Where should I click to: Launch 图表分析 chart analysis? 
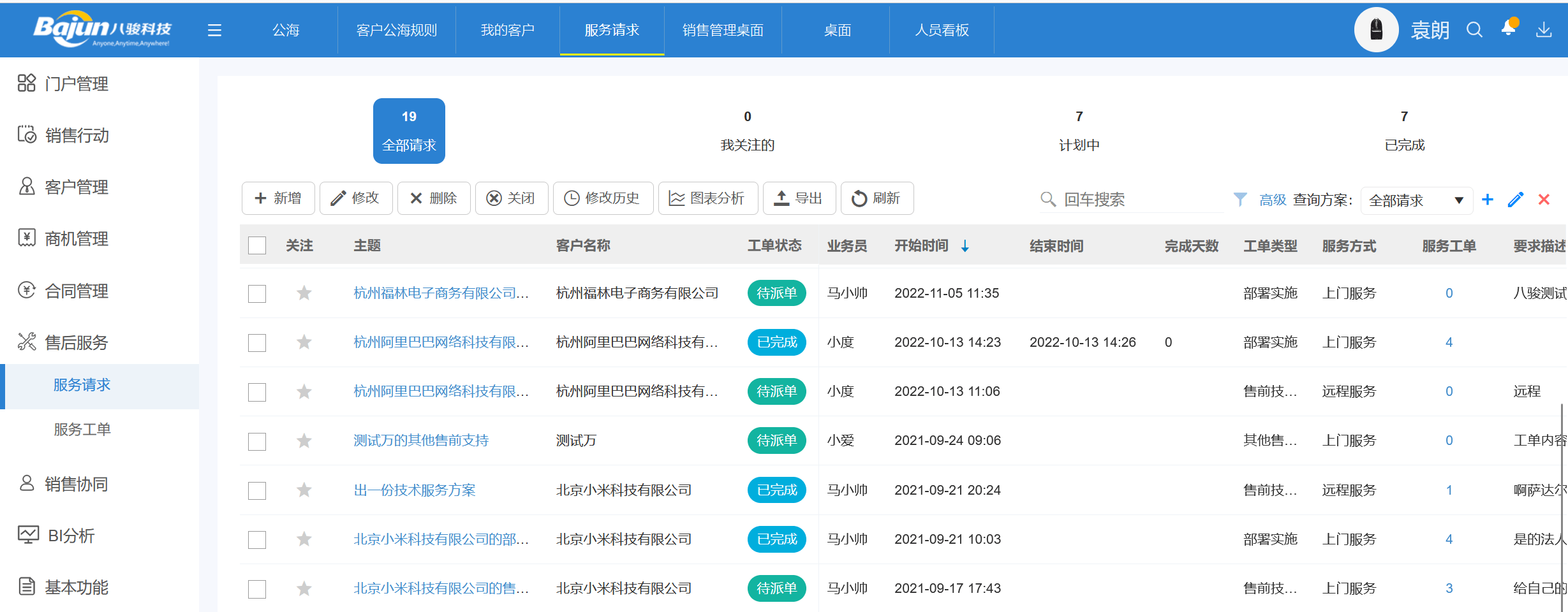click(707, 198)
